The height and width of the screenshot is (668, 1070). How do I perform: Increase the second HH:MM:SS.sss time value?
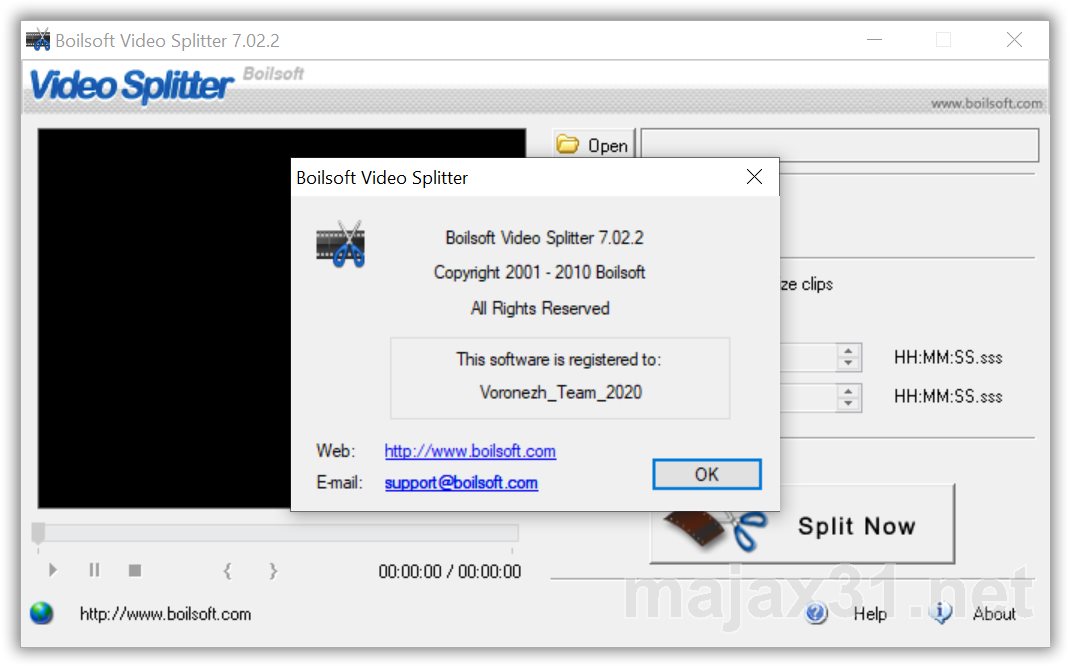848,391
